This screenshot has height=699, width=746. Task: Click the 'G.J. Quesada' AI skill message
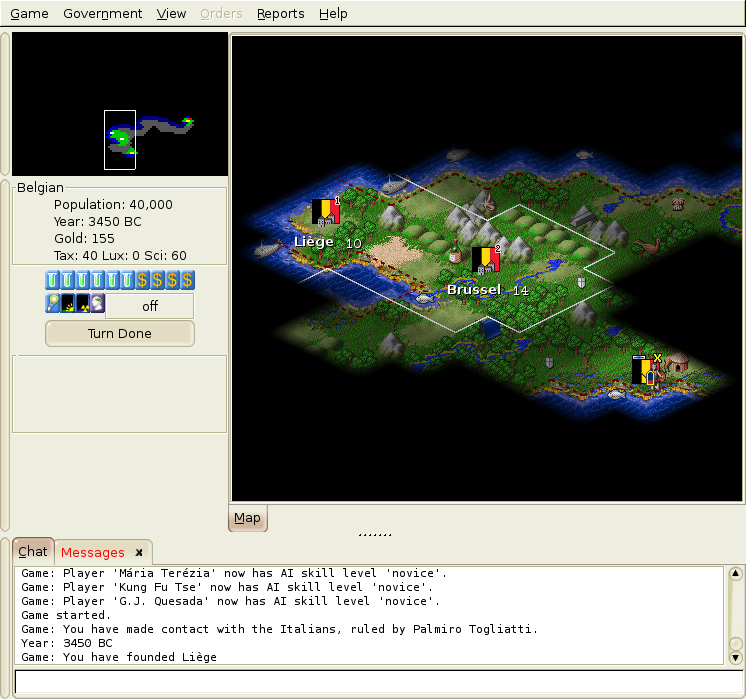point(231,601)
